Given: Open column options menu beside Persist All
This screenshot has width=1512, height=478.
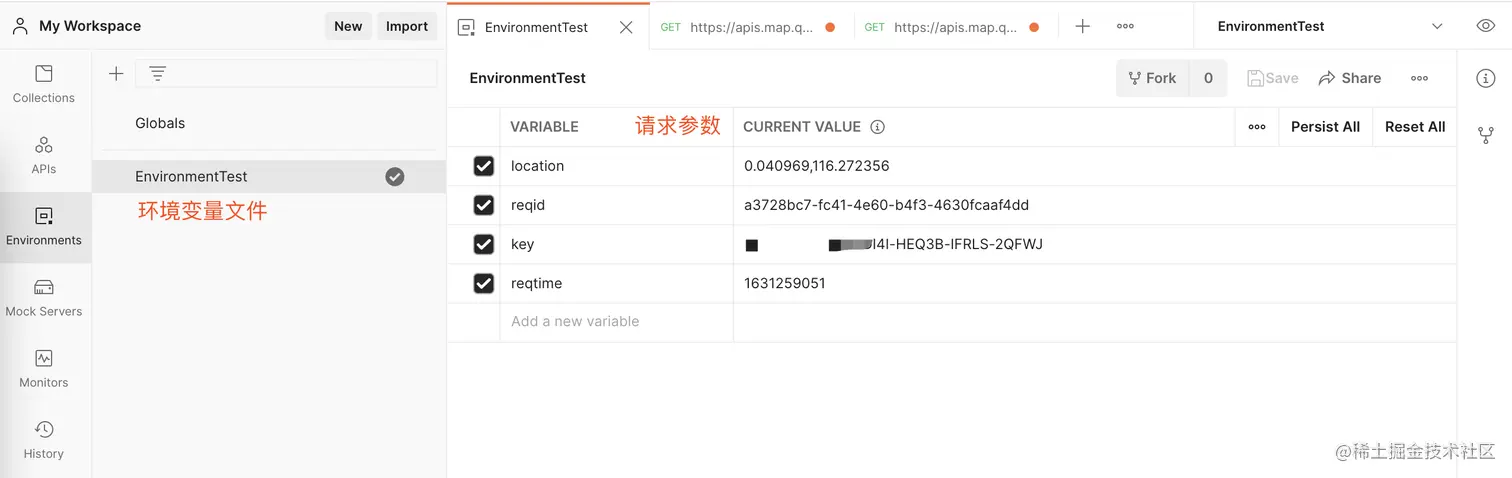Looking at the screenshot, I should point(1257,127).
